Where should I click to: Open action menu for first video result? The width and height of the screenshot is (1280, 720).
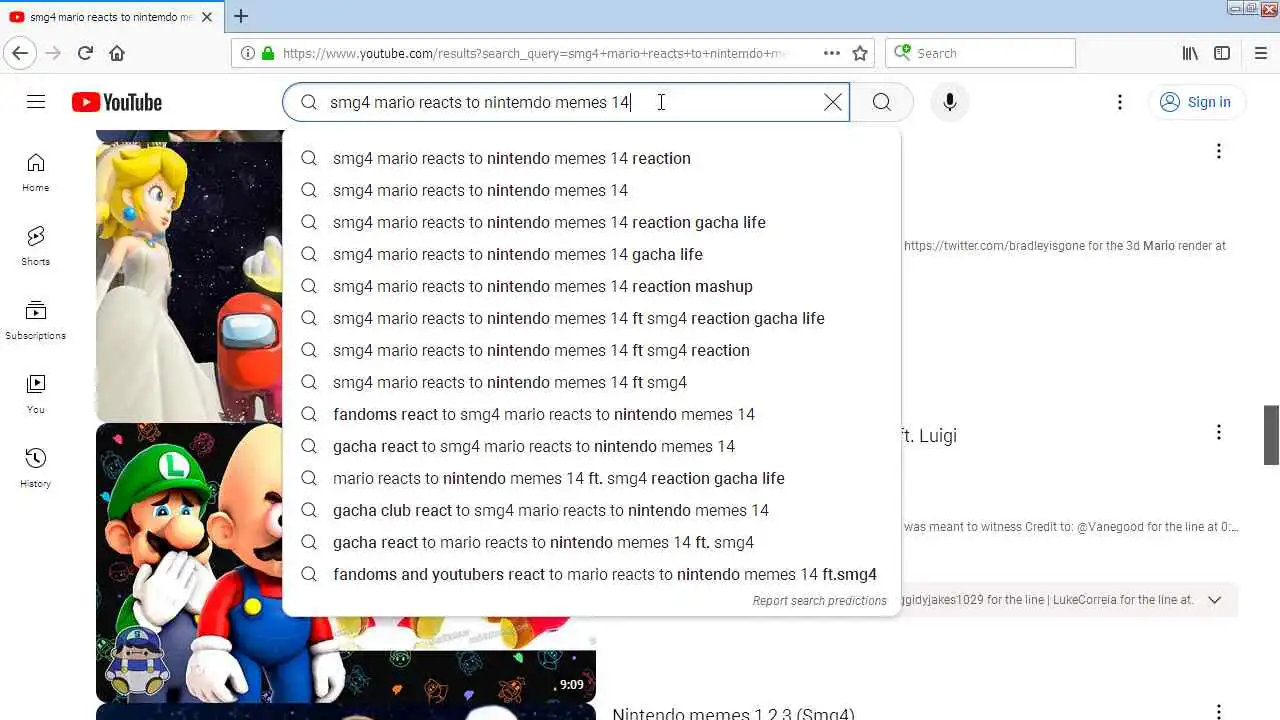(x=1218, y=151)
